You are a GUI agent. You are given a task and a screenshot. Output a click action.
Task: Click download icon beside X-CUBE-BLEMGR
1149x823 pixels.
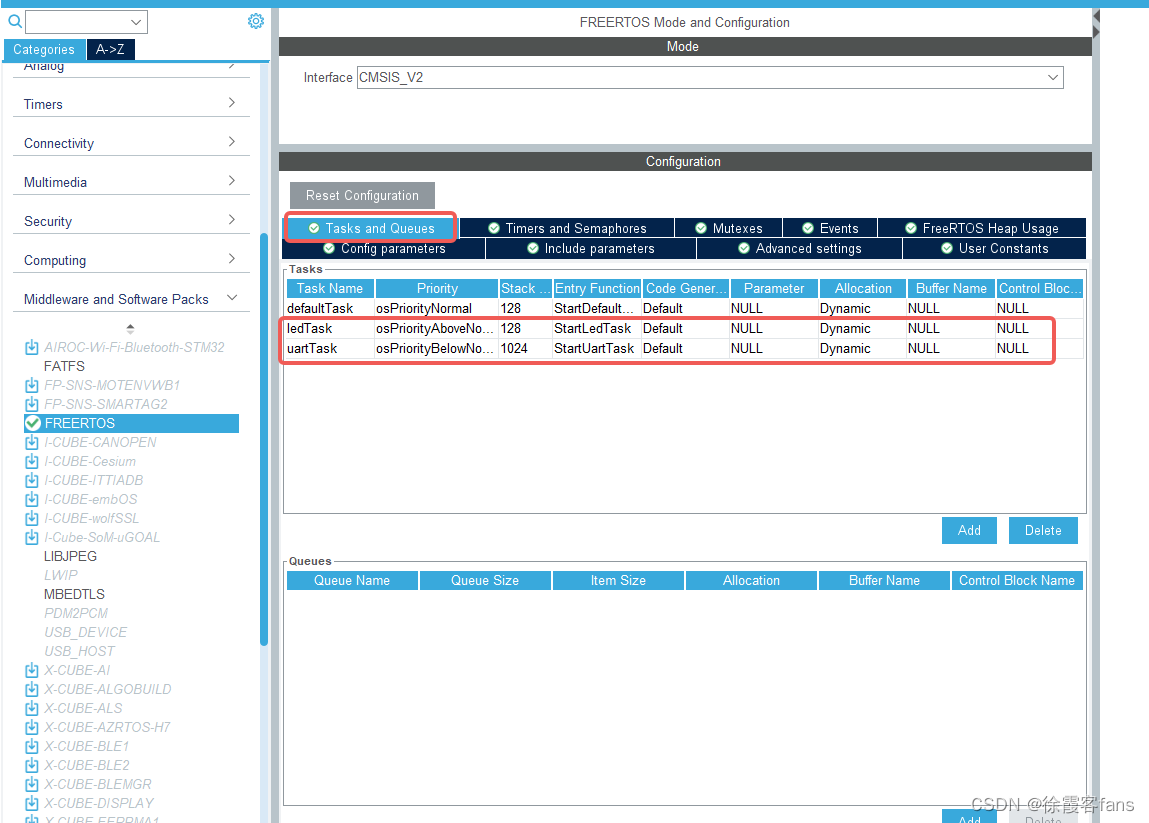tap(32, 785)
